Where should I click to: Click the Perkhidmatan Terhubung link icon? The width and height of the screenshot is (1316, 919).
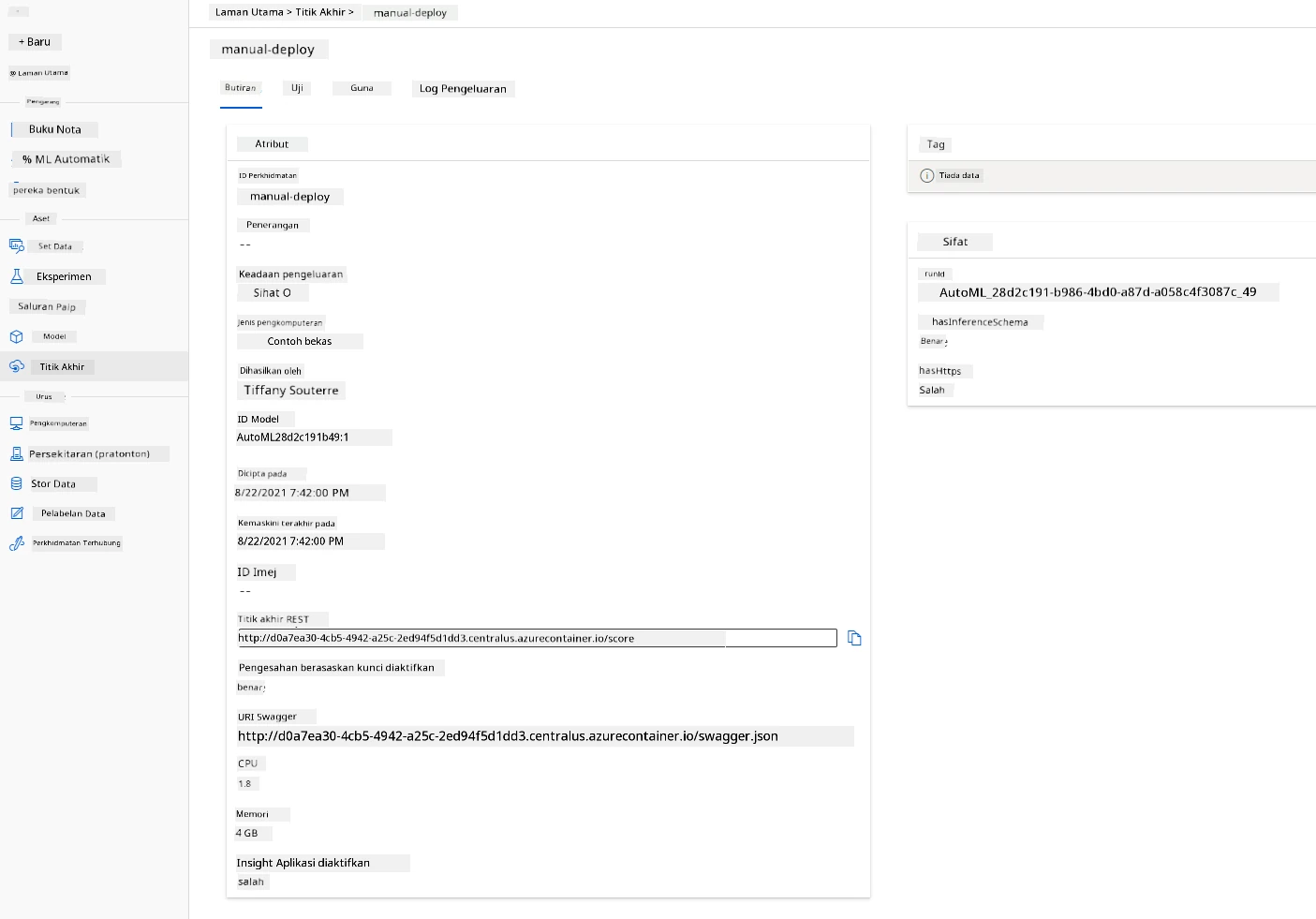click(x=16, y=543)
